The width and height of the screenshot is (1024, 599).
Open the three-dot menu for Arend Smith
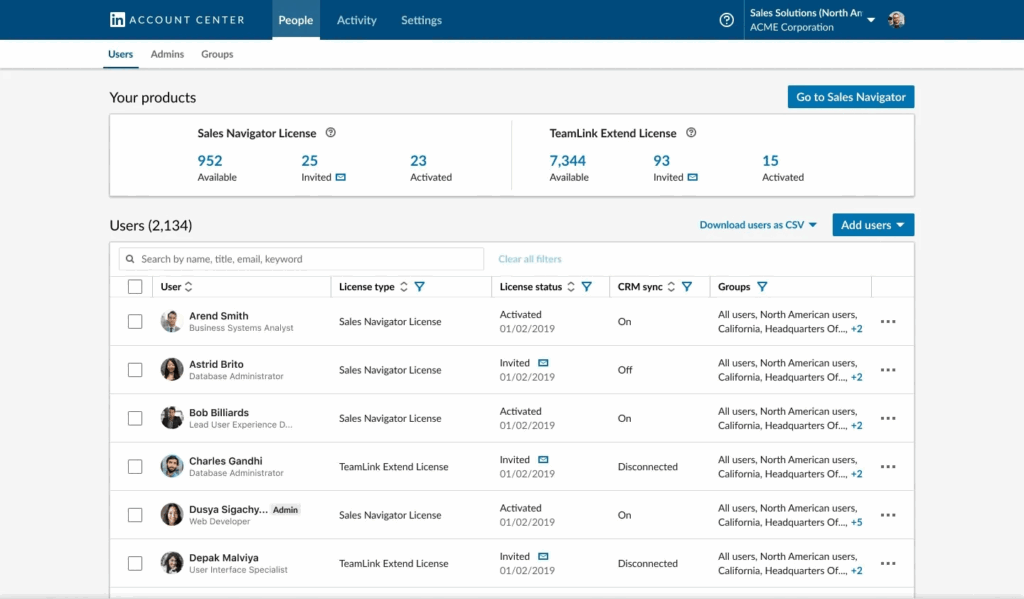888,322
